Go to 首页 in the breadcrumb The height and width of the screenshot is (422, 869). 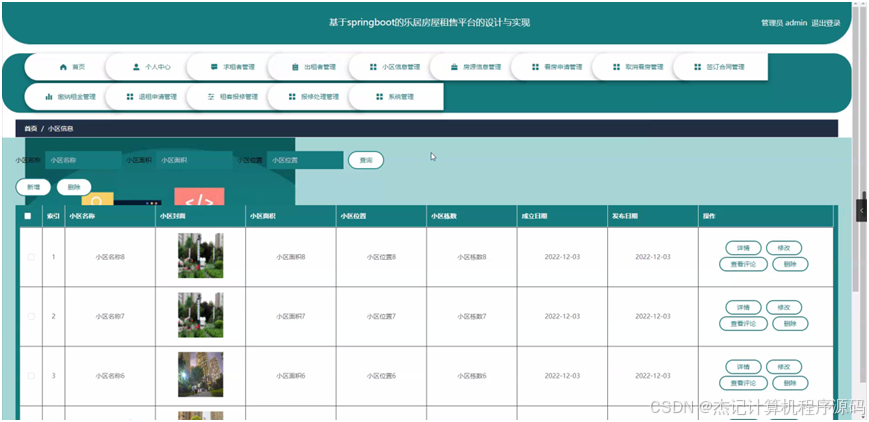point(30,129)
